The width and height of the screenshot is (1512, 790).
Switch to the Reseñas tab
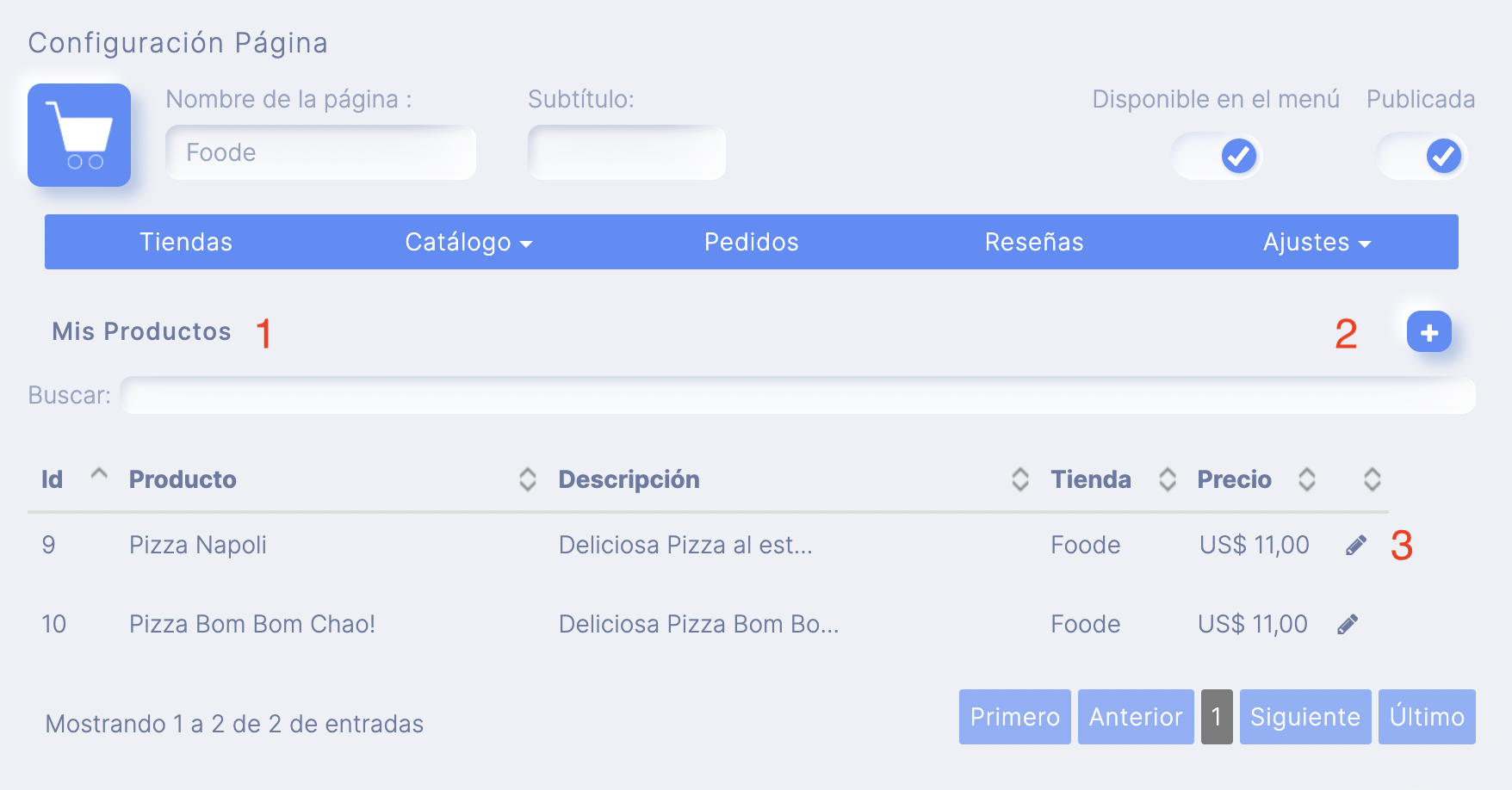click(x=1033, y=242)
